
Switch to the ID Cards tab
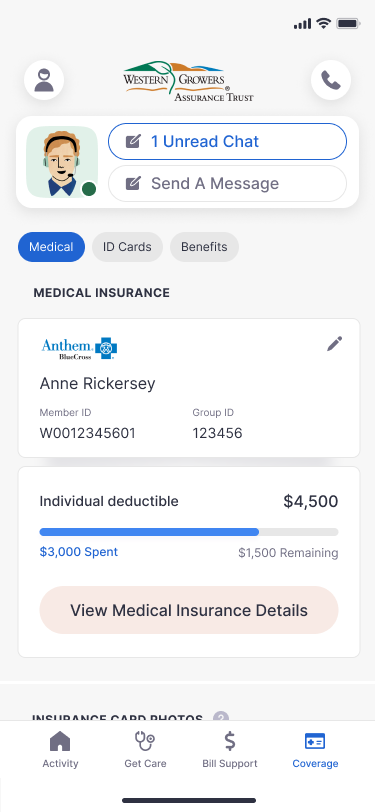click(127, 247)
